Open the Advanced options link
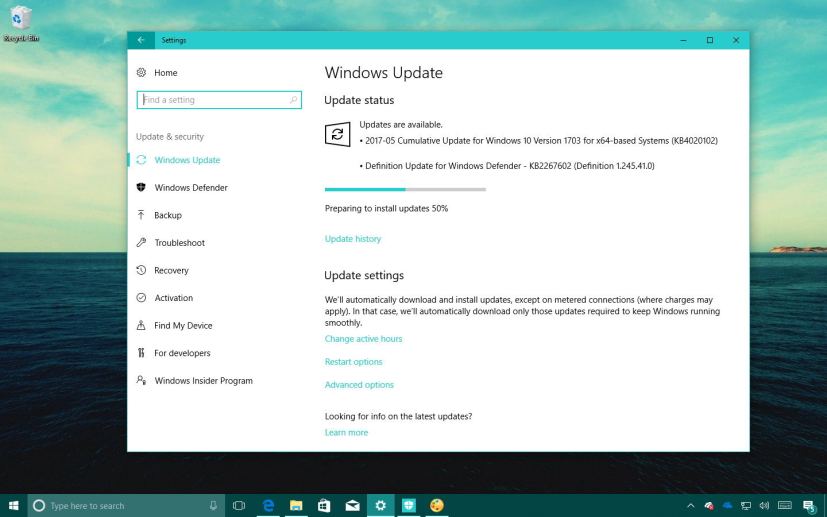 [x=359, y=385]
